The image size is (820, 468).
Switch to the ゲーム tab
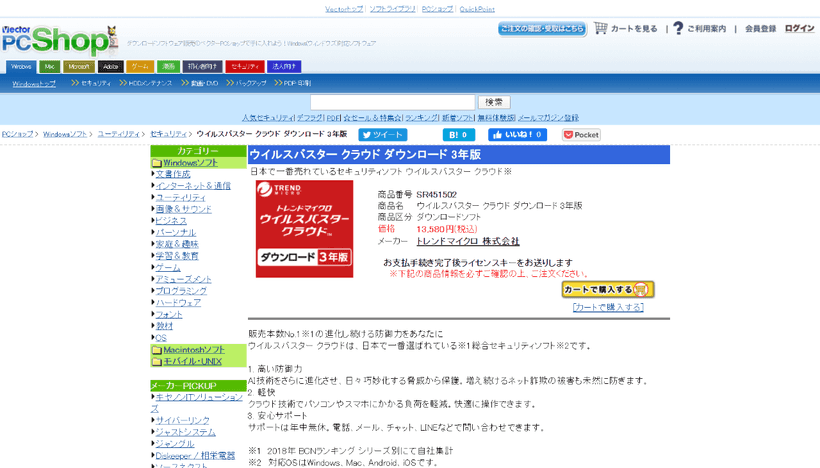coord(140,67)
